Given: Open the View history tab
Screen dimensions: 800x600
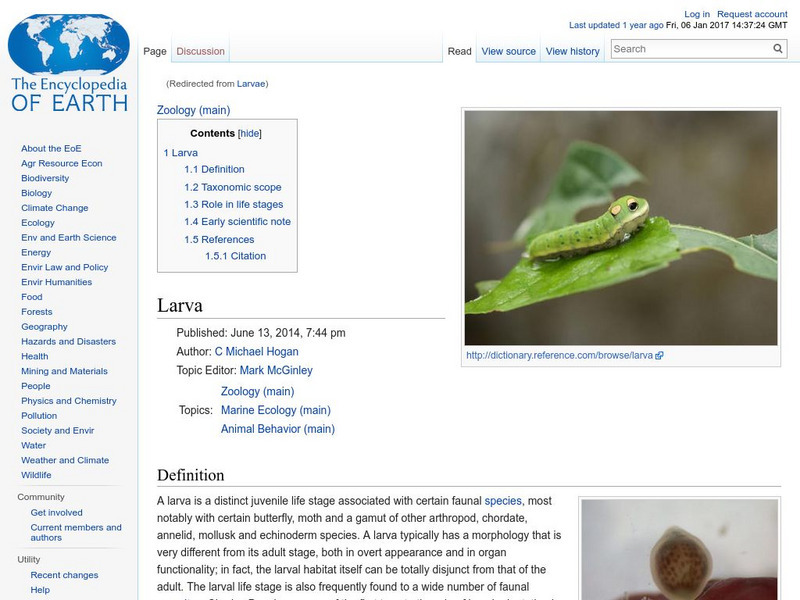Looking at the screenshot, I should point(572,52).
